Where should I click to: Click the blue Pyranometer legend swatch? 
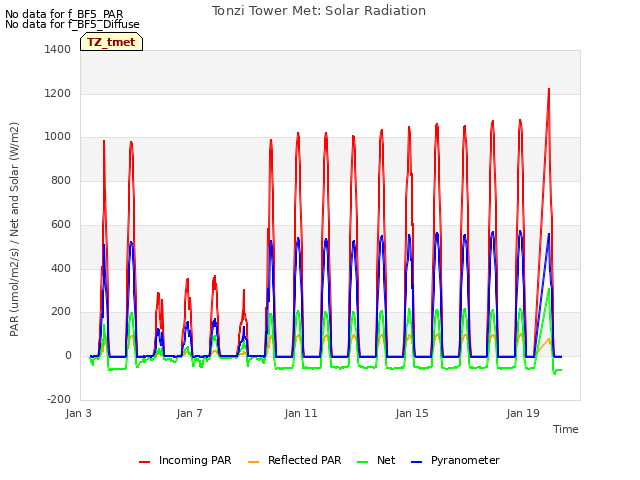[416, 462]
